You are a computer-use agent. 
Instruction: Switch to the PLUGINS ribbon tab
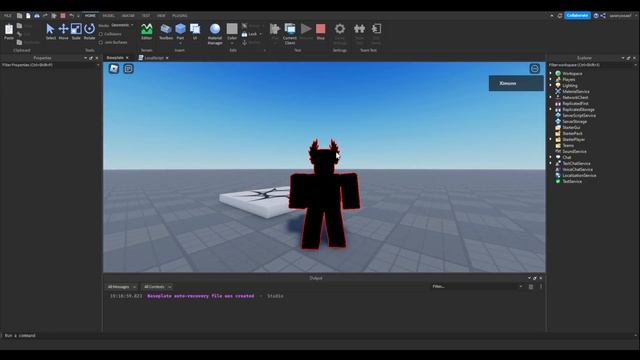(180, 16)
